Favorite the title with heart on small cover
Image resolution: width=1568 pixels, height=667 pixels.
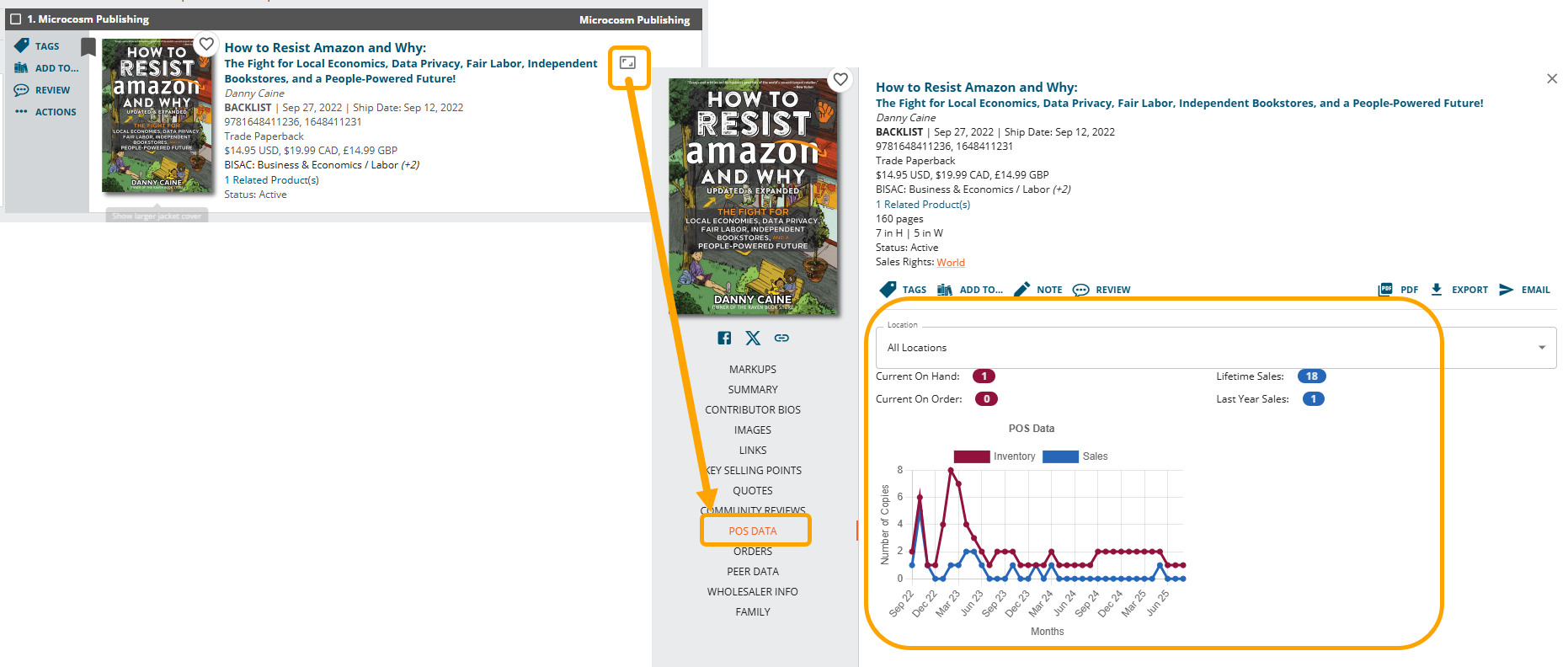(x=206, y=44)
